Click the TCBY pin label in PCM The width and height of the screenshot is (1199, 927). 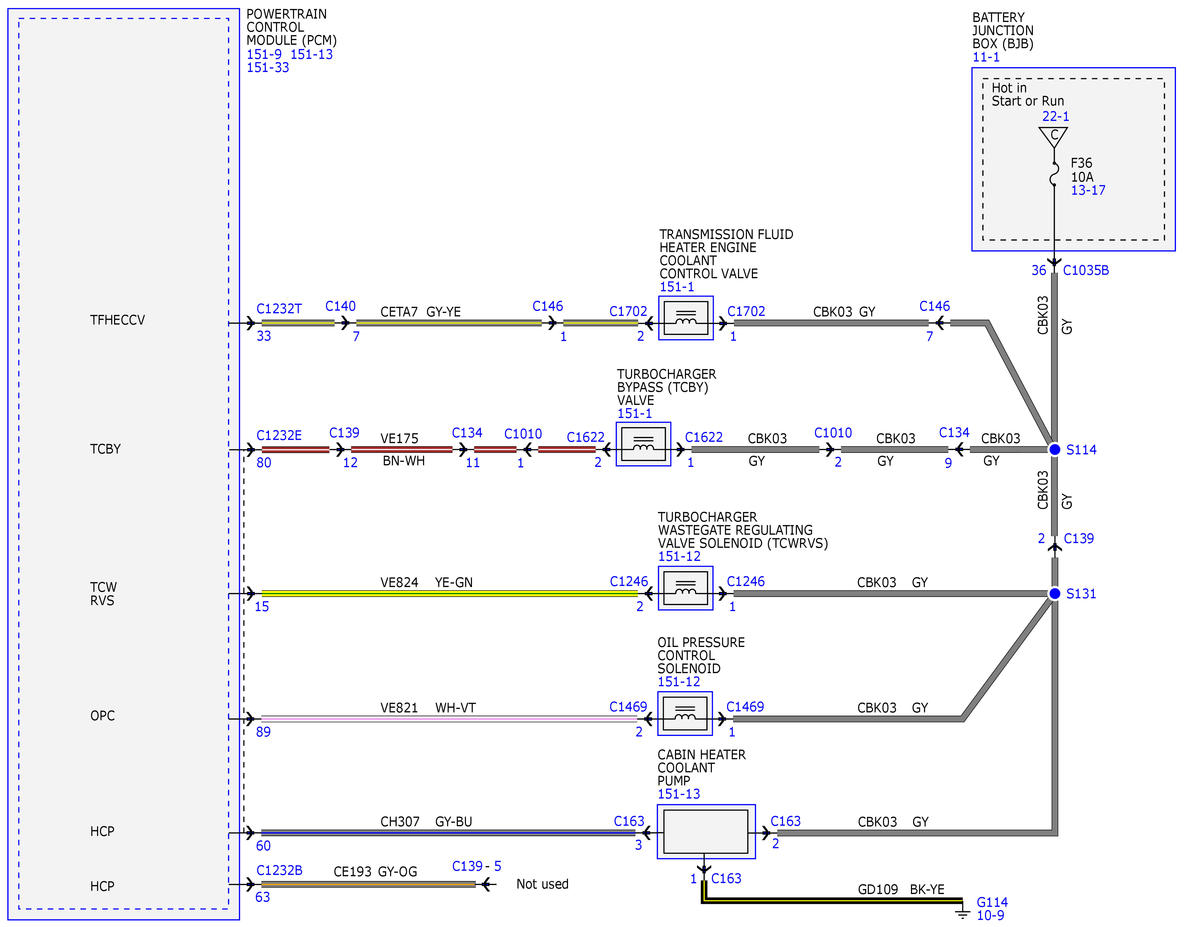[106, 449]
